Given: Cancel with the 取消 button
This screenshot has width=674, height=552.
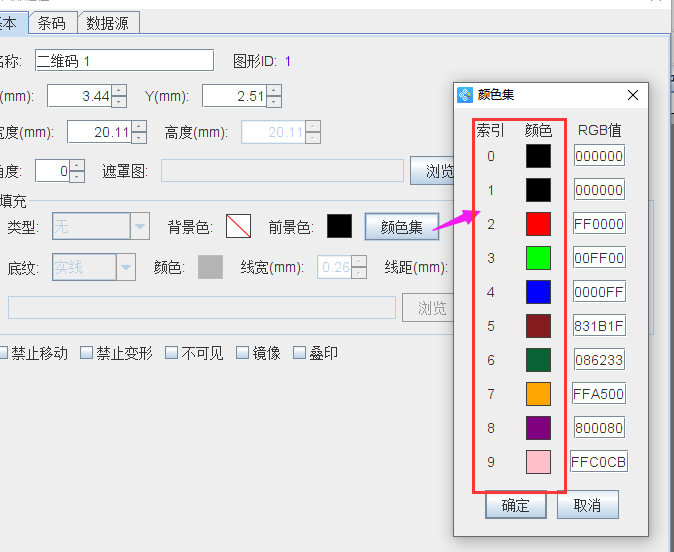Looking at the screenshot, I should coord(588,505).
